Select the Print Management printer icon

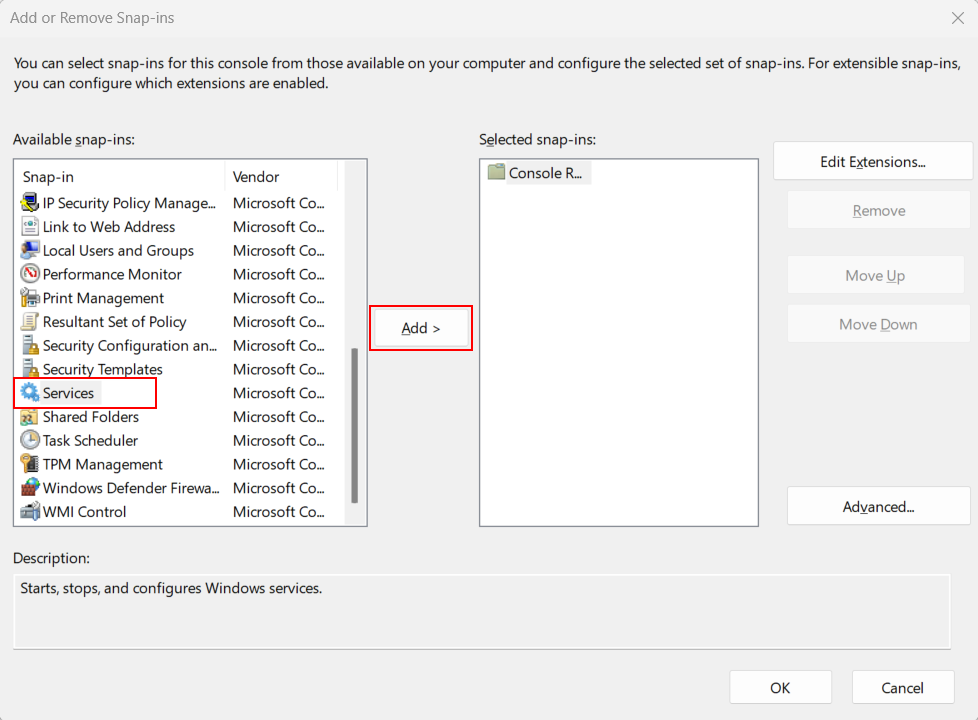(30, 298)
